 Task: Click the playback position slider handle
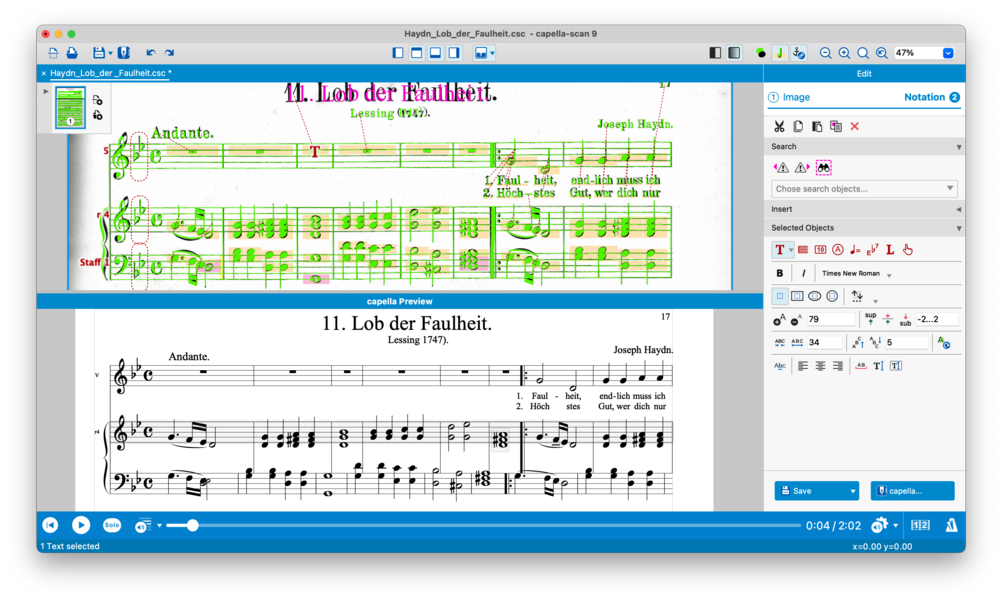coord(192,525)
